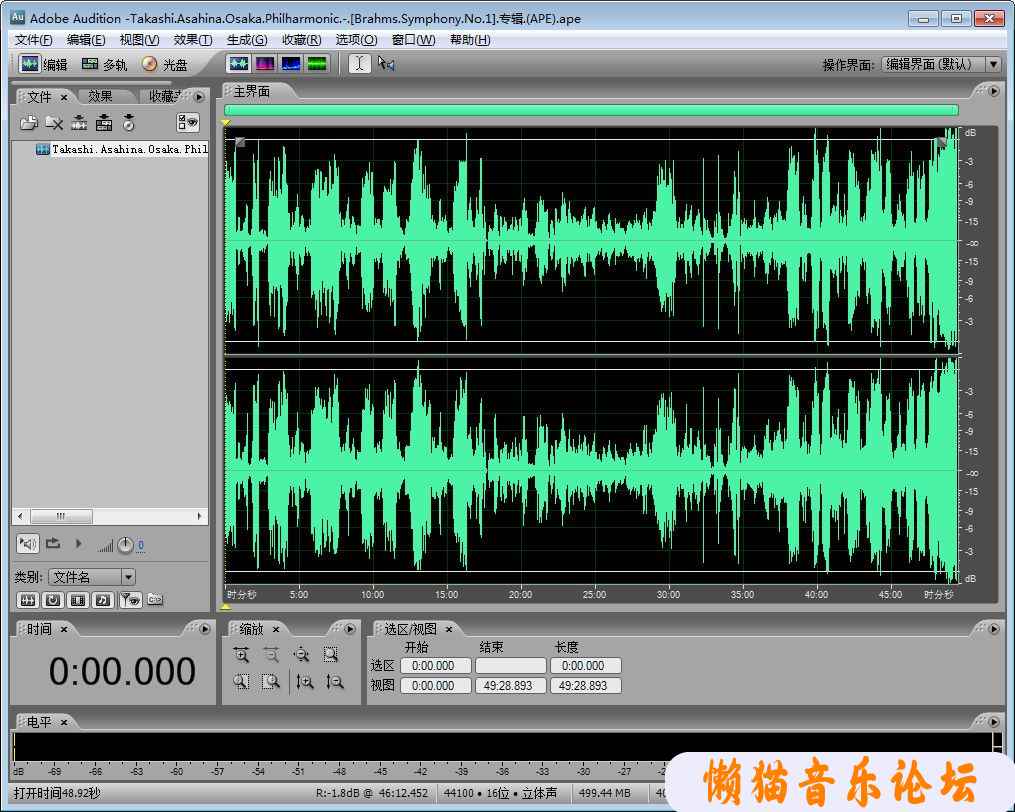The width and height of the screenshot is (1015, 812).
Task: Select Takashi.Asahina.Osaka.Phil file in list
Action: [x=122, y=150]
